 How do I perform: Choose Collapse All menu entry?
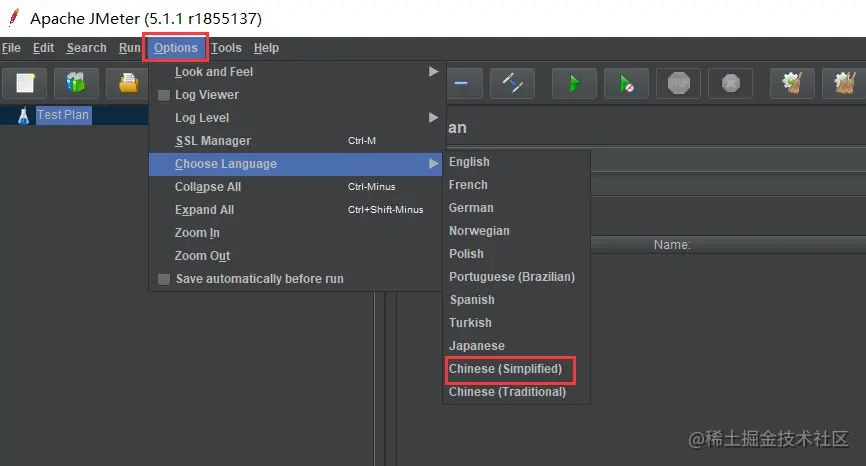pyautogui.click(x=295, y=187)
